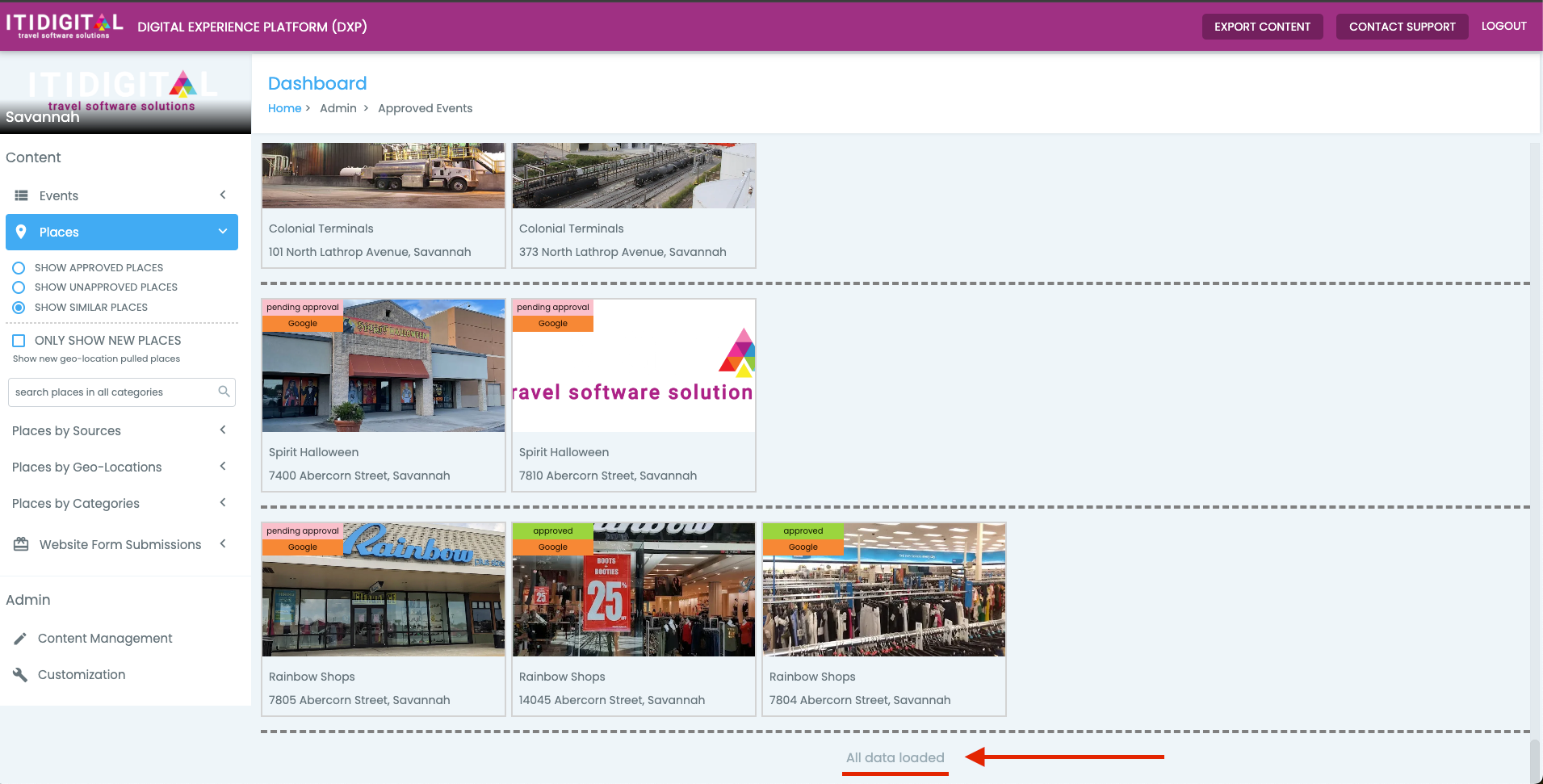Click the Dashboard page title
1543x784 pixels.
pyautogui.click(x=317, y=83)
